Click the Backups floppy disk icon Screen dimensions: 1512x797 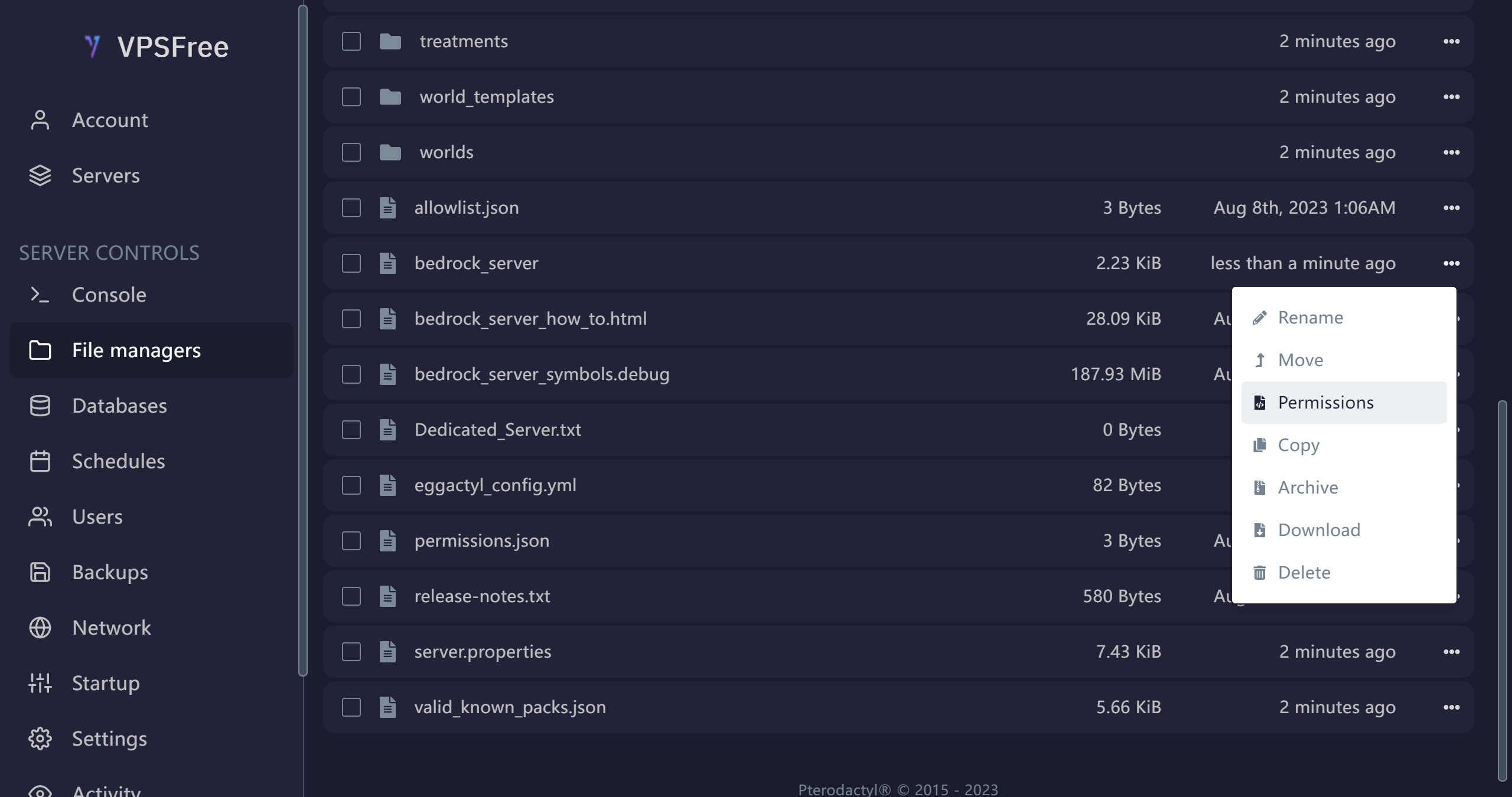[x=40, y=572]
